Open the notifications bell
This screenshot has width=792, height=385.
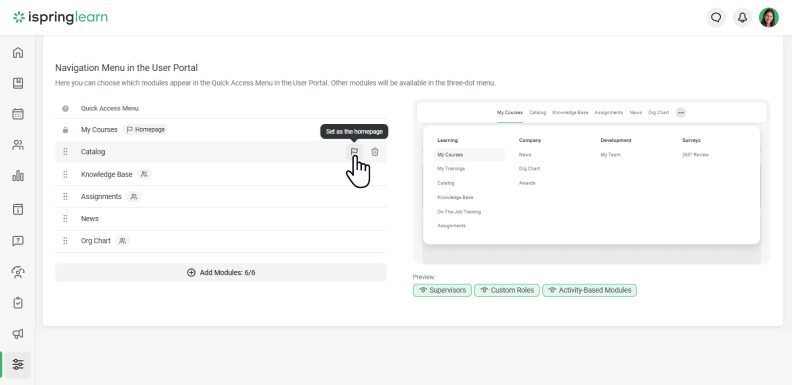click(742, 18)
